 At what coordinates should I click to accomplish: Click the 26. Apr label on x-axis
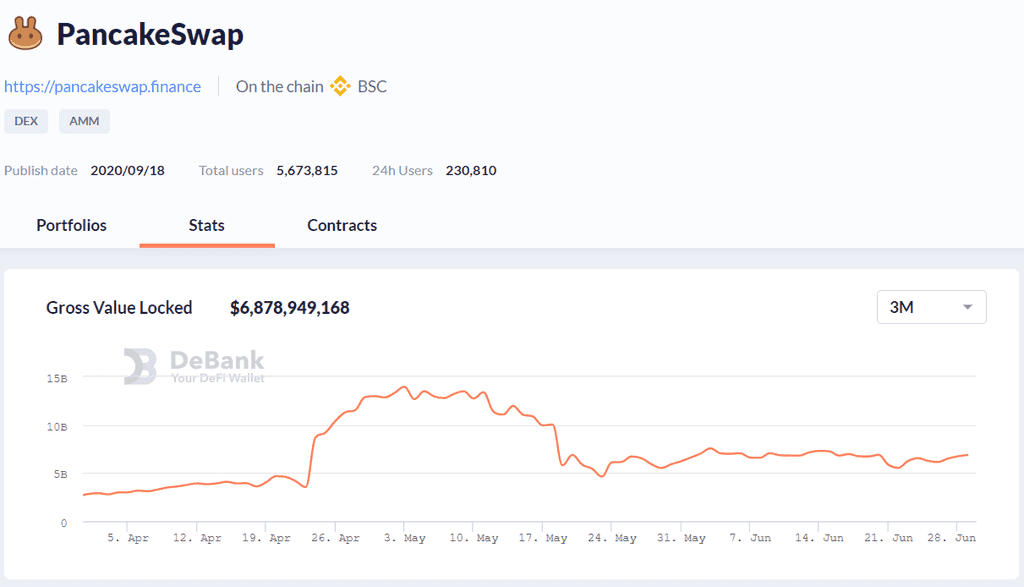coord(336,538)
